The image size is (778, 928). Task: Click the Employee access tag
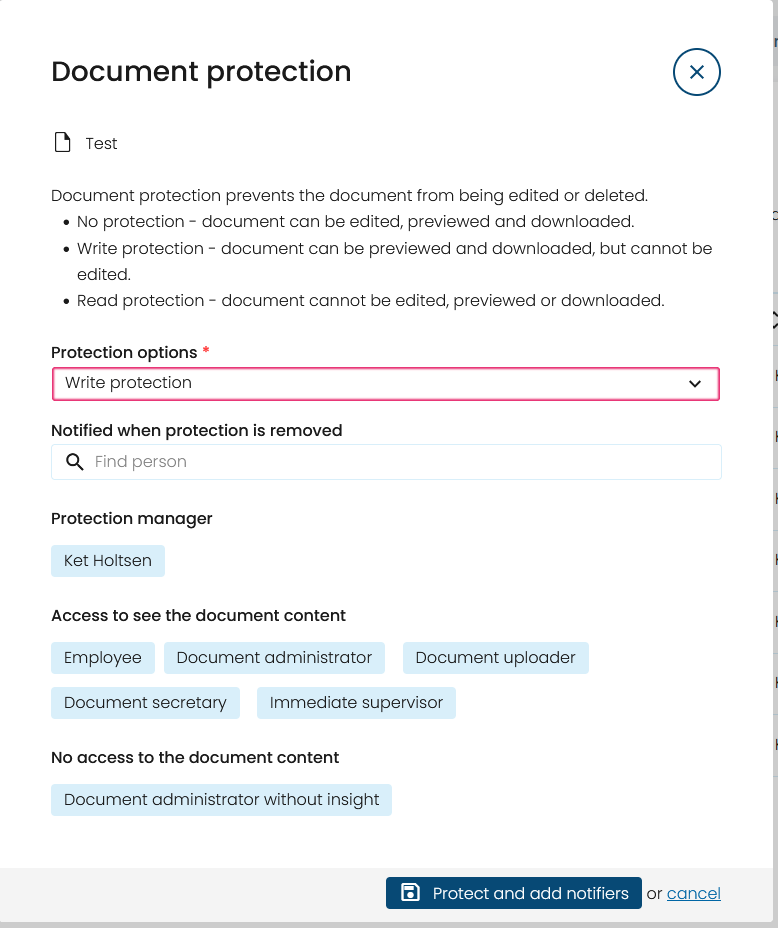[x=103, y=658]
